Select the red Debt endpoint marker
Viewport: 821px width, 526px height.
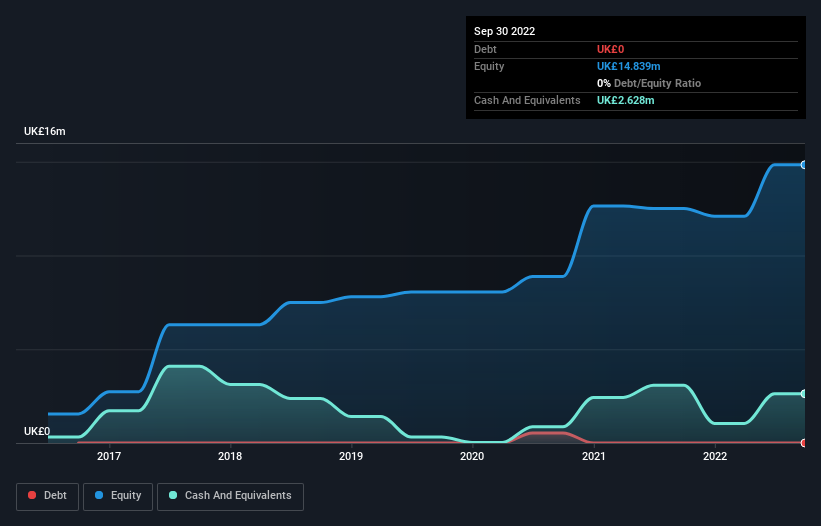click(x=804, y=443)
